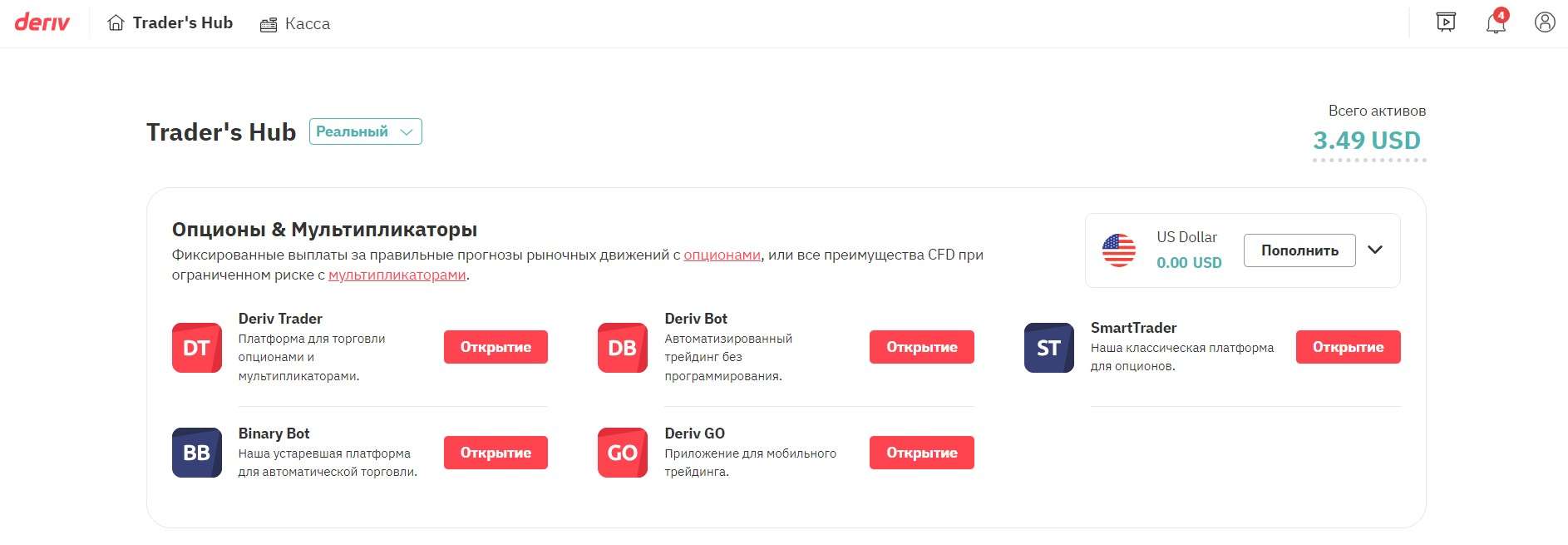
Task: Click the Binary Bot BB icon
Action: coord(197,453)
